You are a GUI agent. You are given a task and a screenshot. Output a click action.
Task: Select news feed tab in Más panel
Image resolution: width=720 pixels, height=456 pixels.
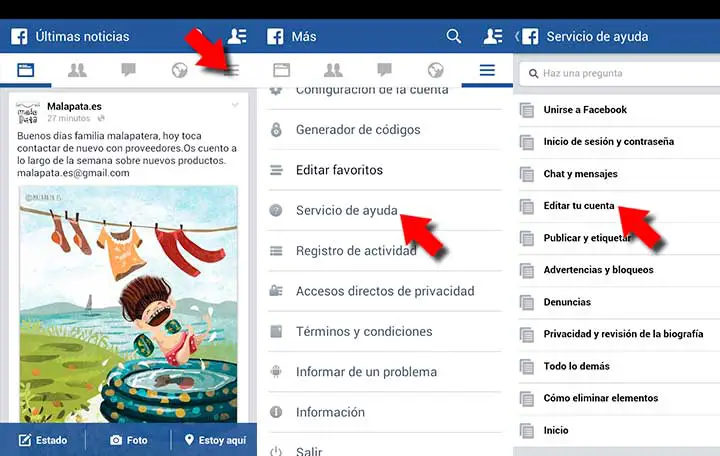coord(281,70)
